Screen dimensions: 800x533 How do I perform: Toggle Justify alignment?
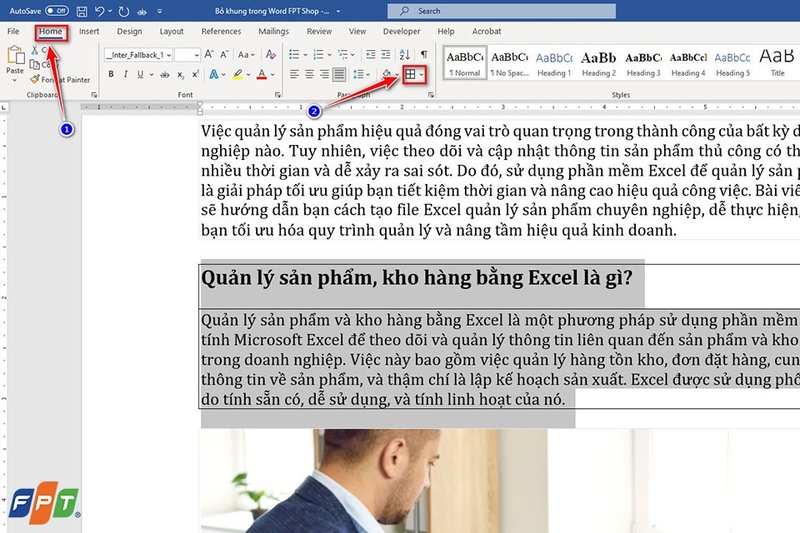click(x=339, y=74)
